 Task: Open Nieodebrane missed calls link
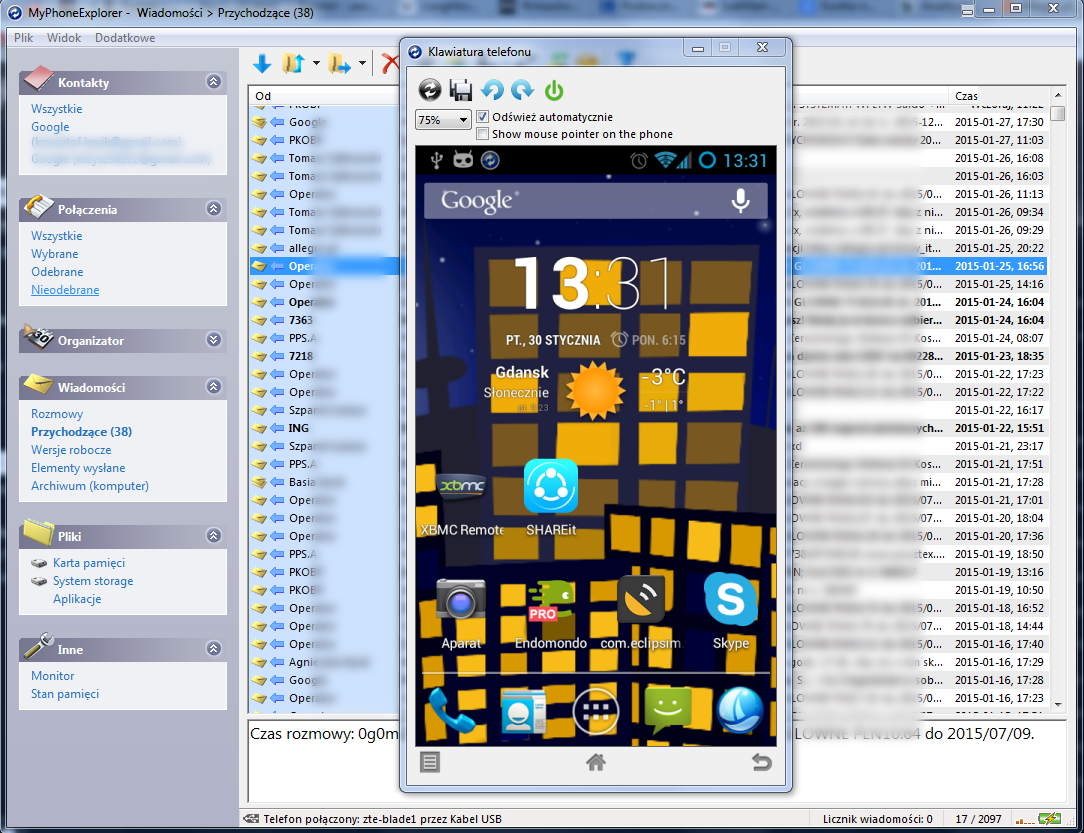click(x=65, y=290)
